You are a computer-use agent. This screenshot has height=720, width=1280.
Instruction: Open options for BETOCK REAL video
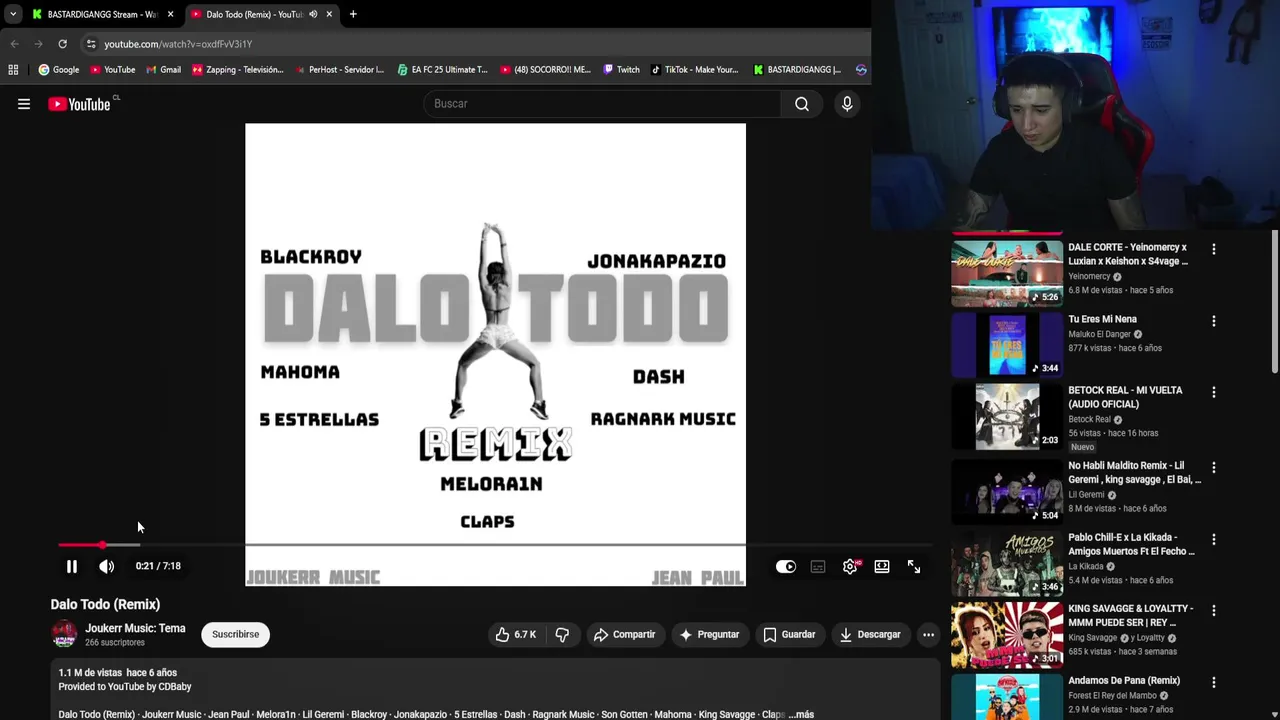pyautogui.click(x=1214, y=393)
